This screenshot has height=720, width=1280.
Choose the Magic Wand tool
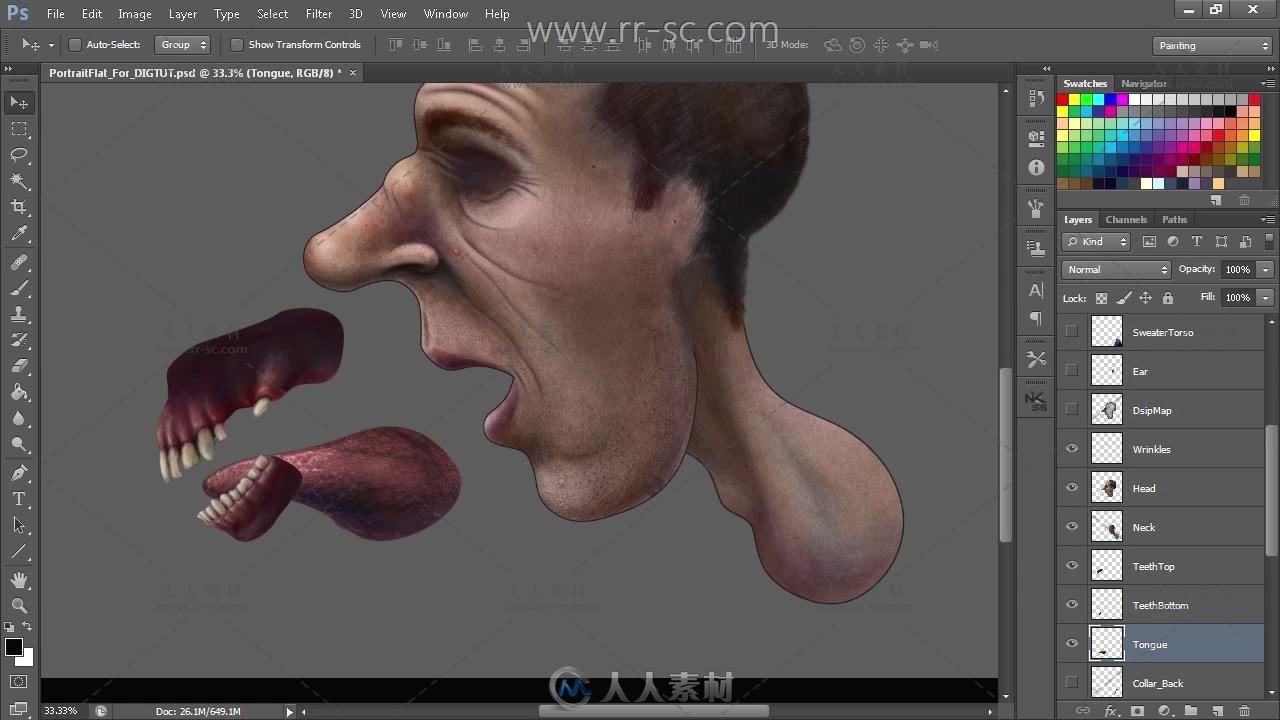(19, 181)
